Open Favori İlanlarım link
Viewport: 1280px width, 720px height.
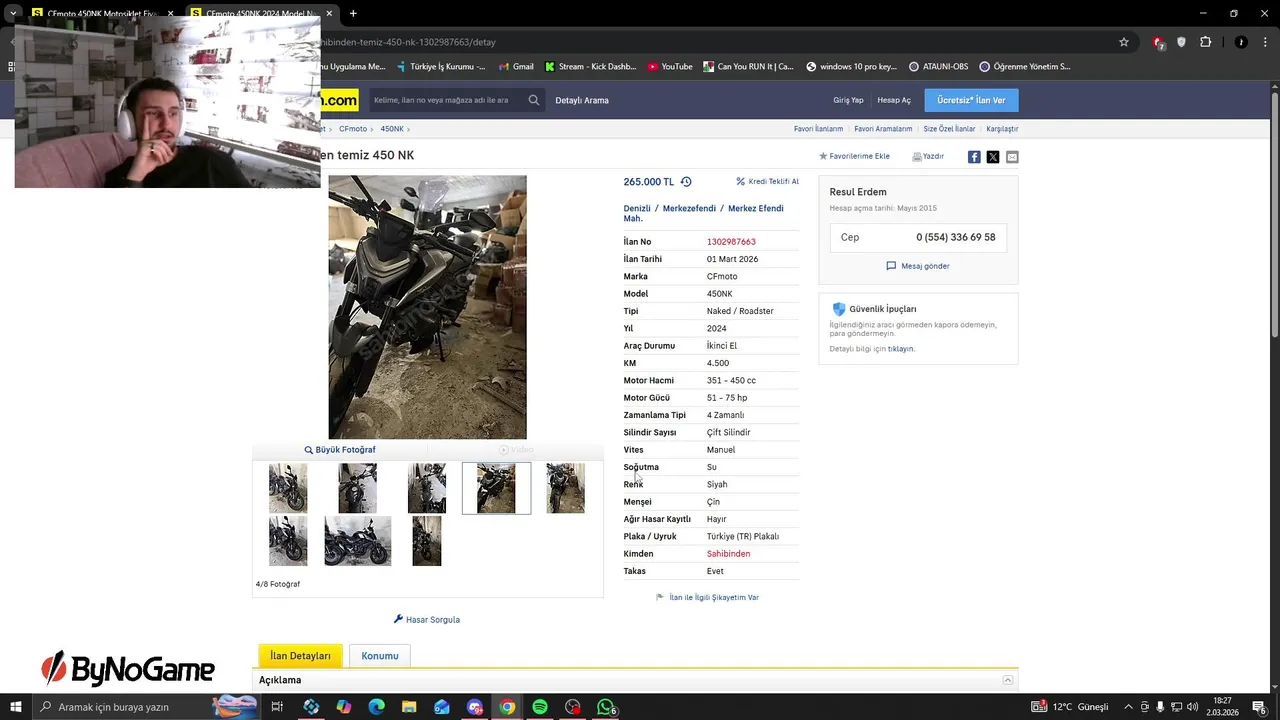click(x=818, y=129)
